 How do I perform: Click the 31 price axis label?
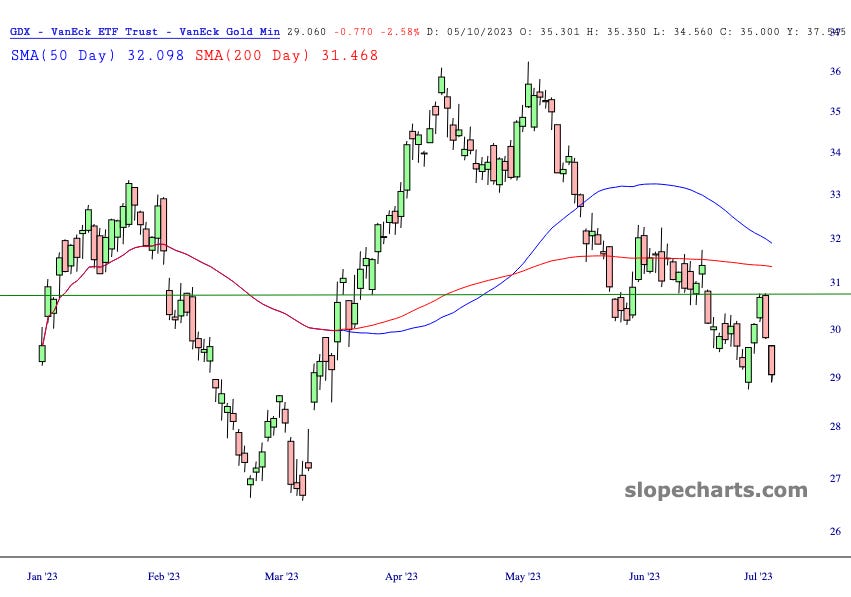pyautogui.click(x=835, y=282)
